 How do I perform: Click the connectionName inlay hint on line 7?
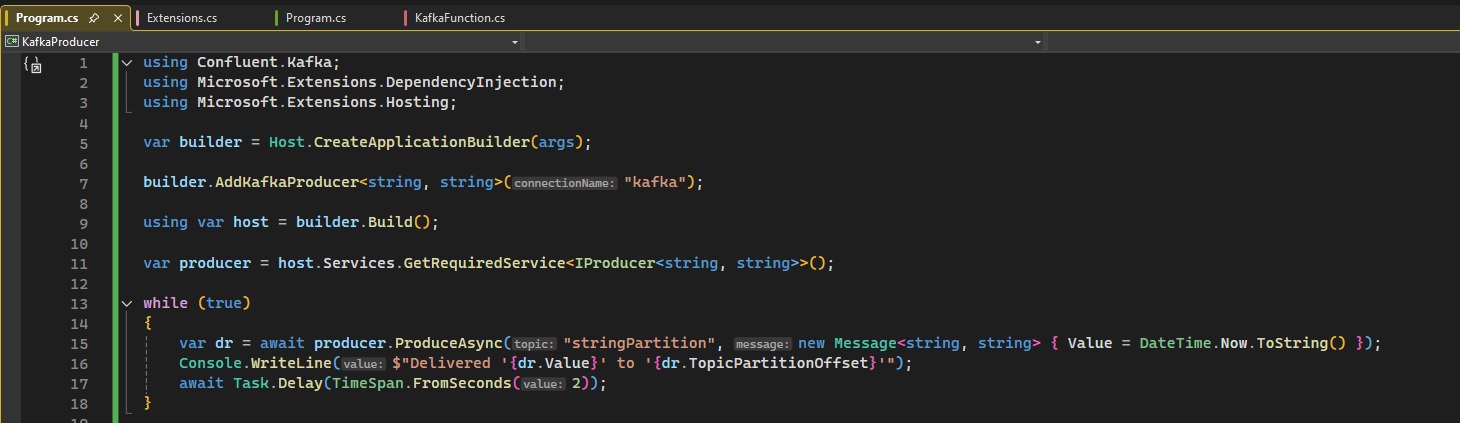point(565,184)
